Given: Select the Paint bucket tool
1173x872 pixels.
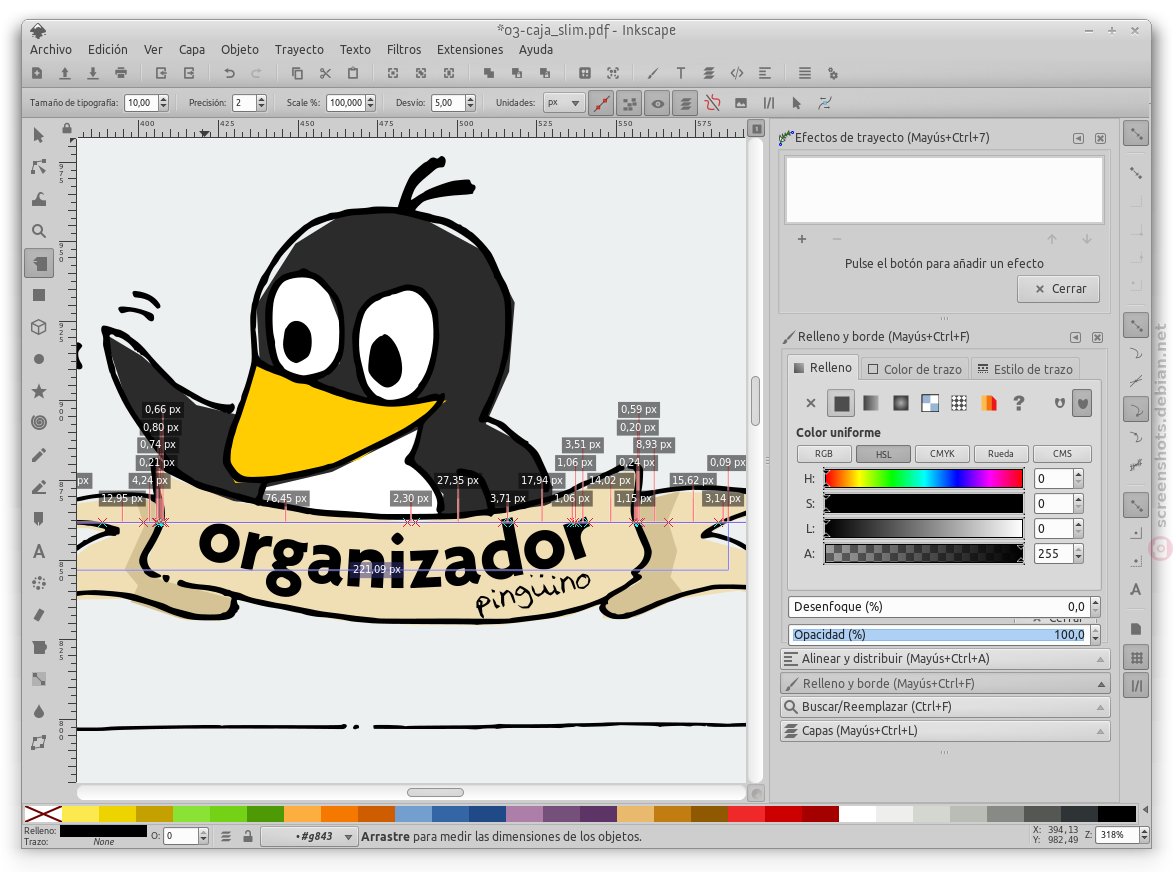Looking at the screenshot, I should pos(39,647).
